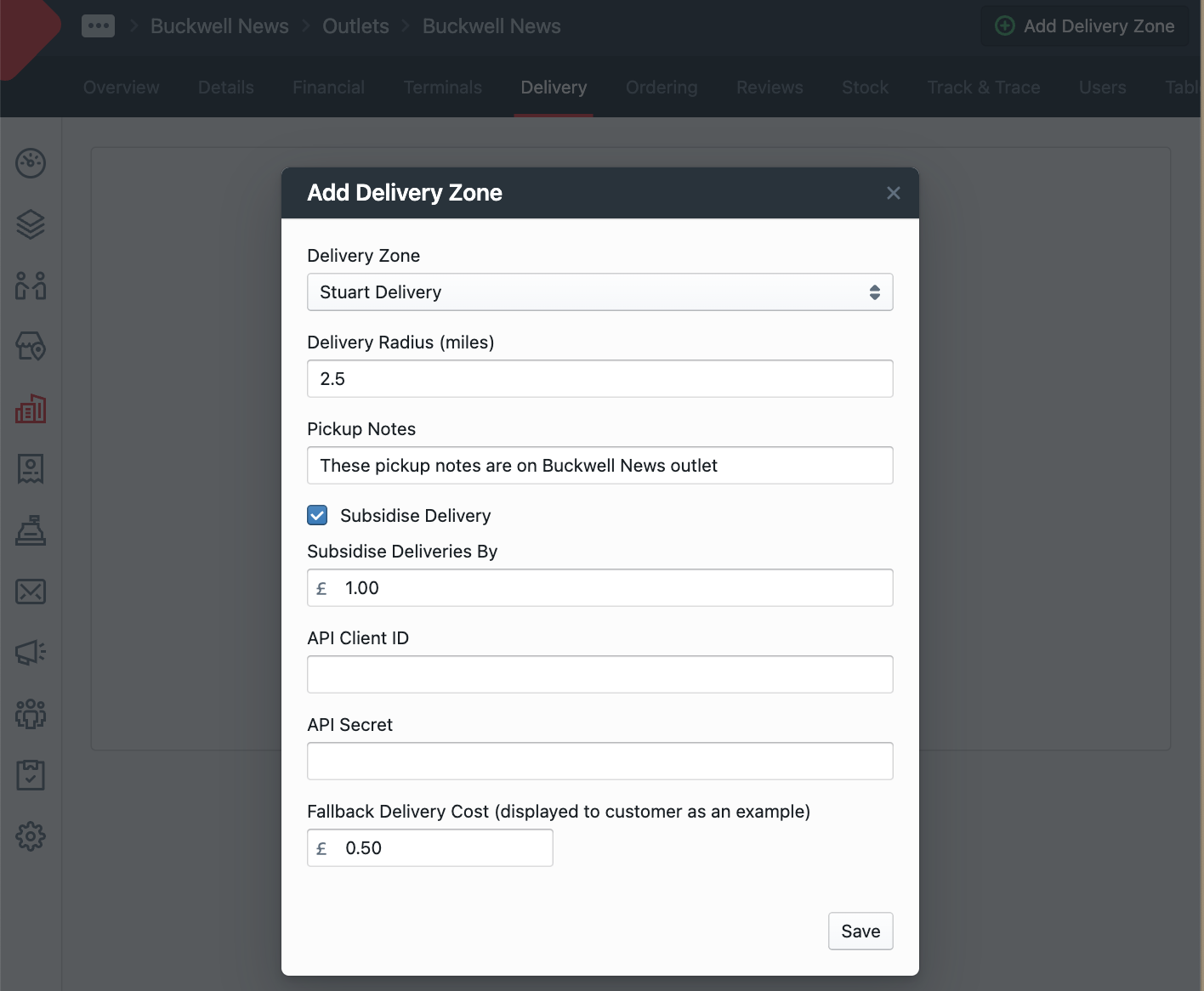Select the red buildings sidebar icon

31,409
